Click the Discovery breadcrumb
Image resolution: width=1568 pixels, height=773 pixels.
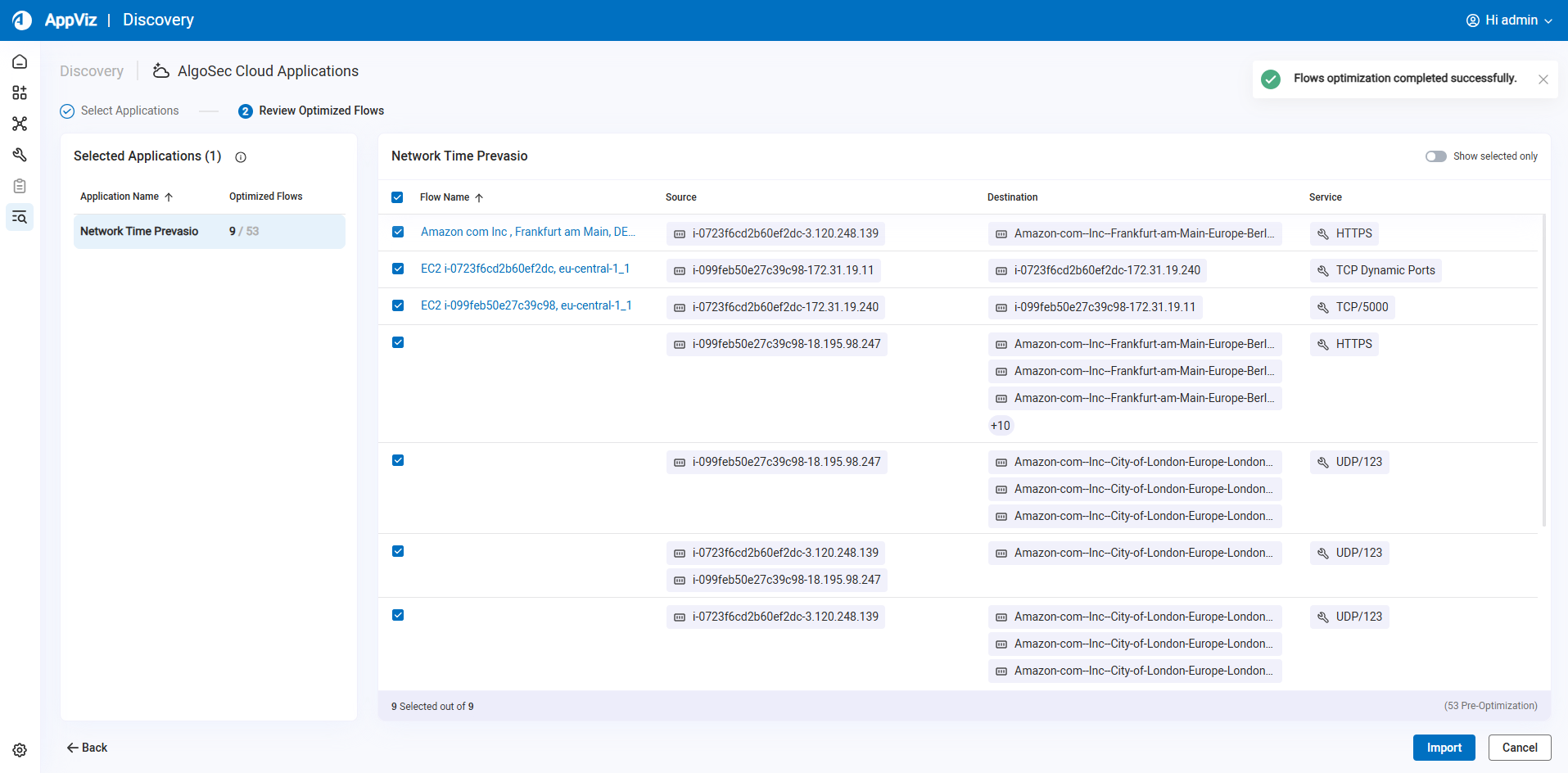coord(92,71)
